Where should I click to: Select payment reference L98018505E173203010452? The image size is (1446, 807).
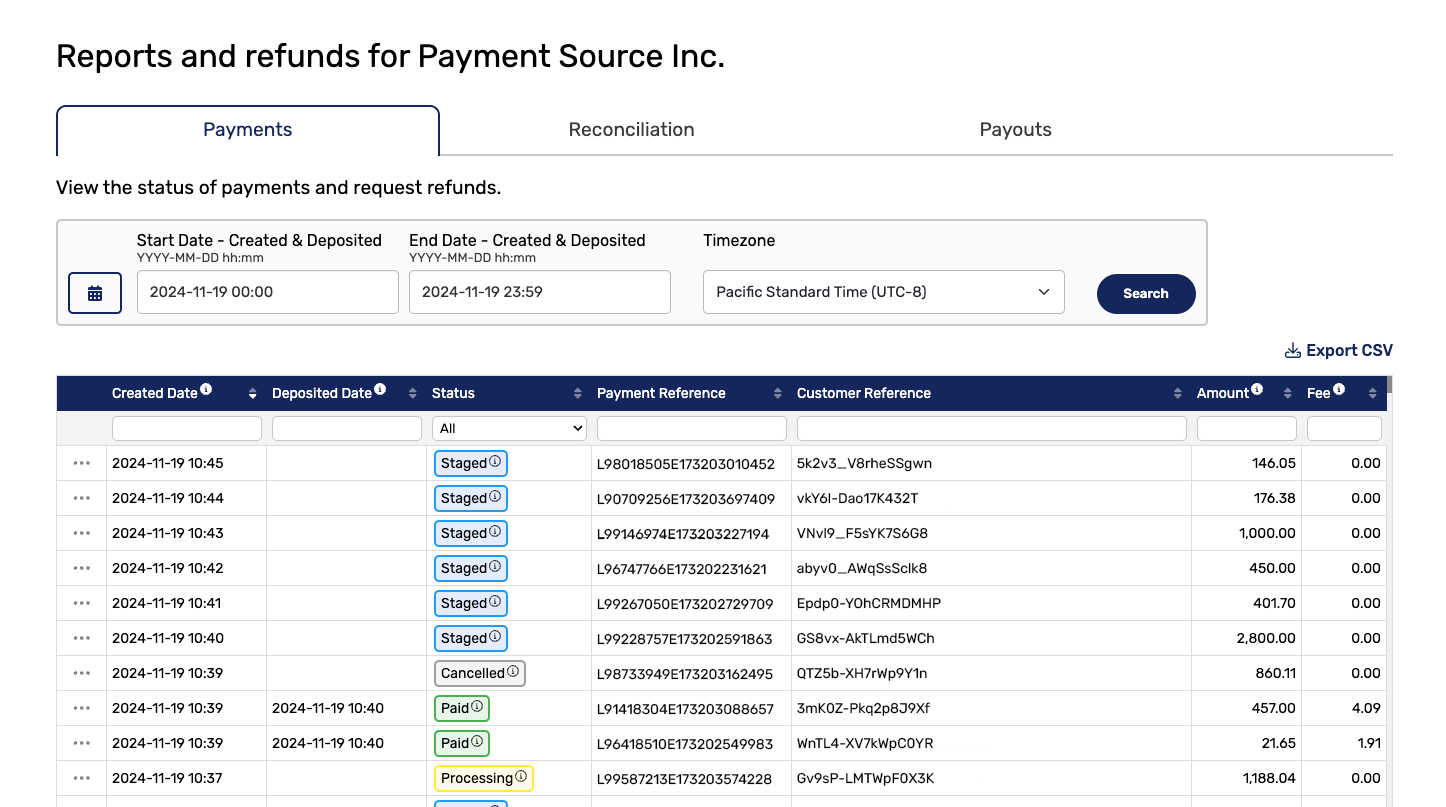[x=686, y=463]
